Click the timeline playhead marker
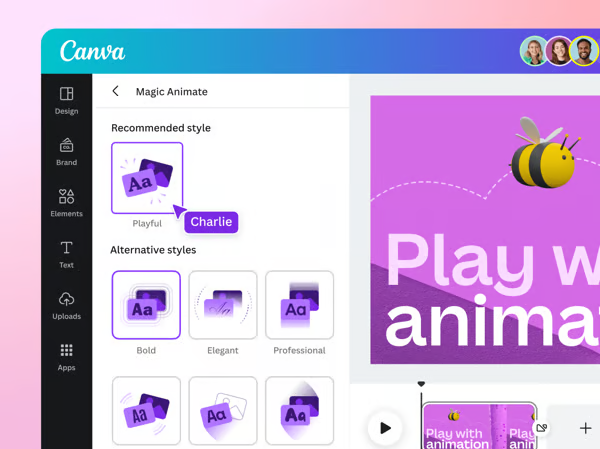 point(421,384)
